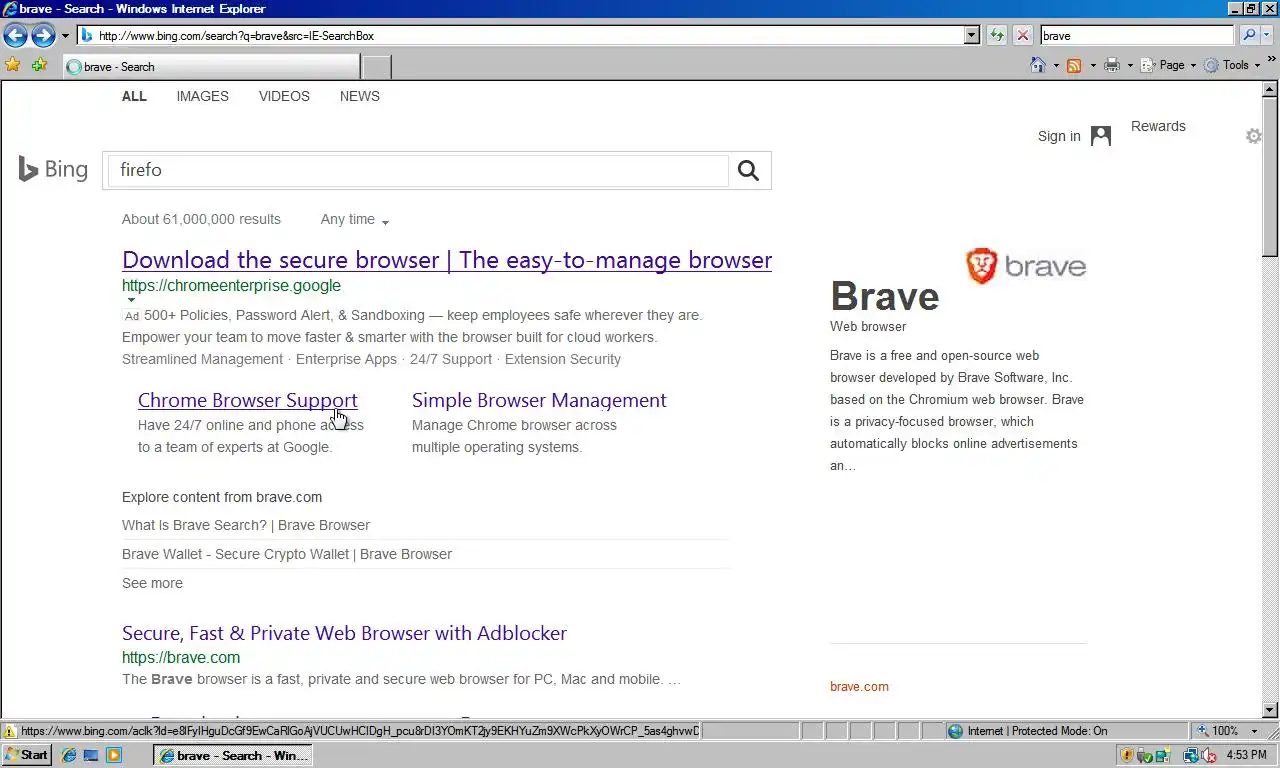The image size is (1280, 768).
Task: Click 'See more' under Explore content
Action: (152, 583)
